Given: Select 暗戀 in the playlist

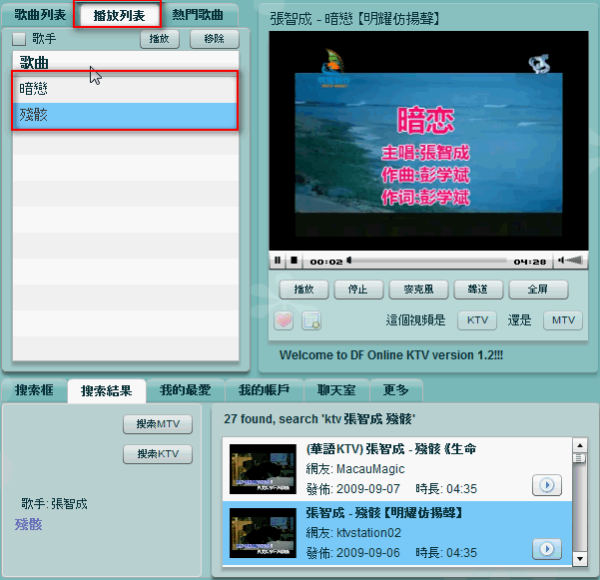Looking at the screenshot, I should (126, 89).
